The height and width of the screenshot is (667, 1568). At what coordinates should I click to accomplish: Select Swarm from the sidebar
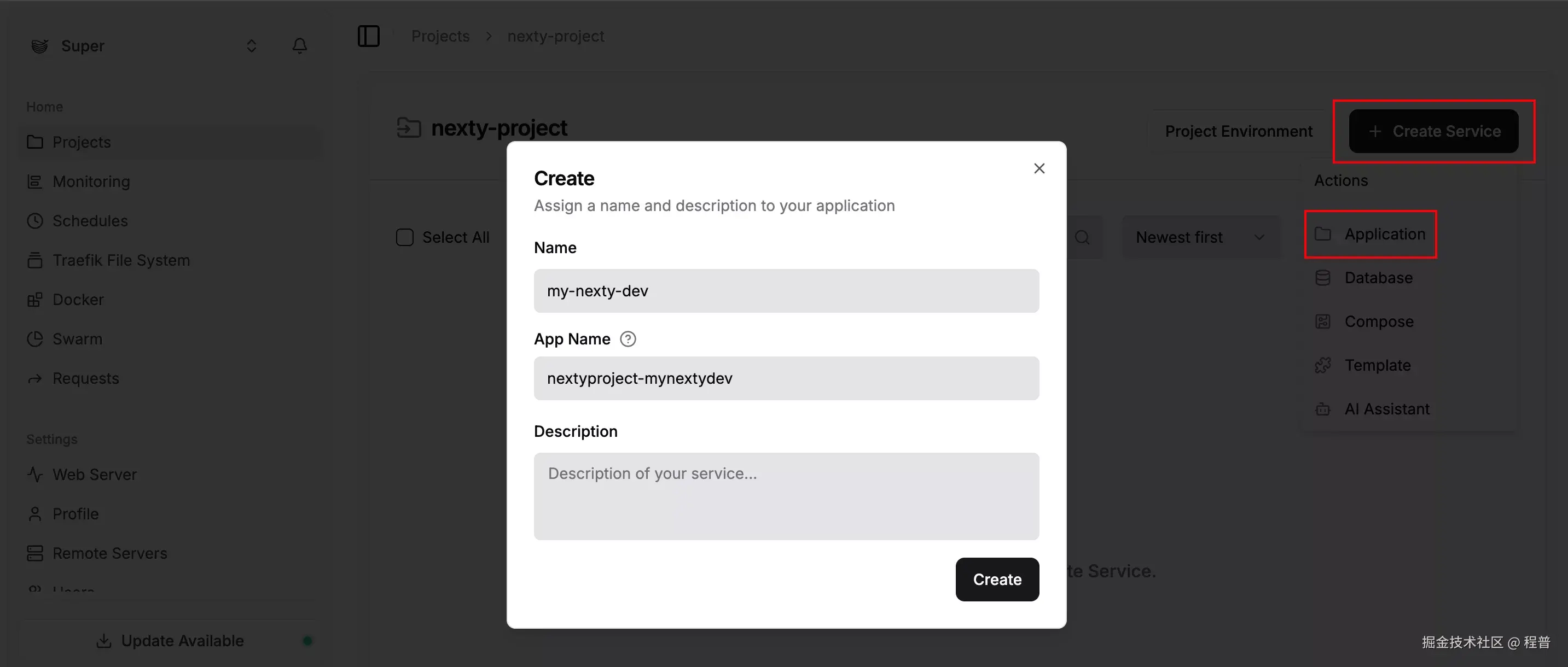point(77,338)
